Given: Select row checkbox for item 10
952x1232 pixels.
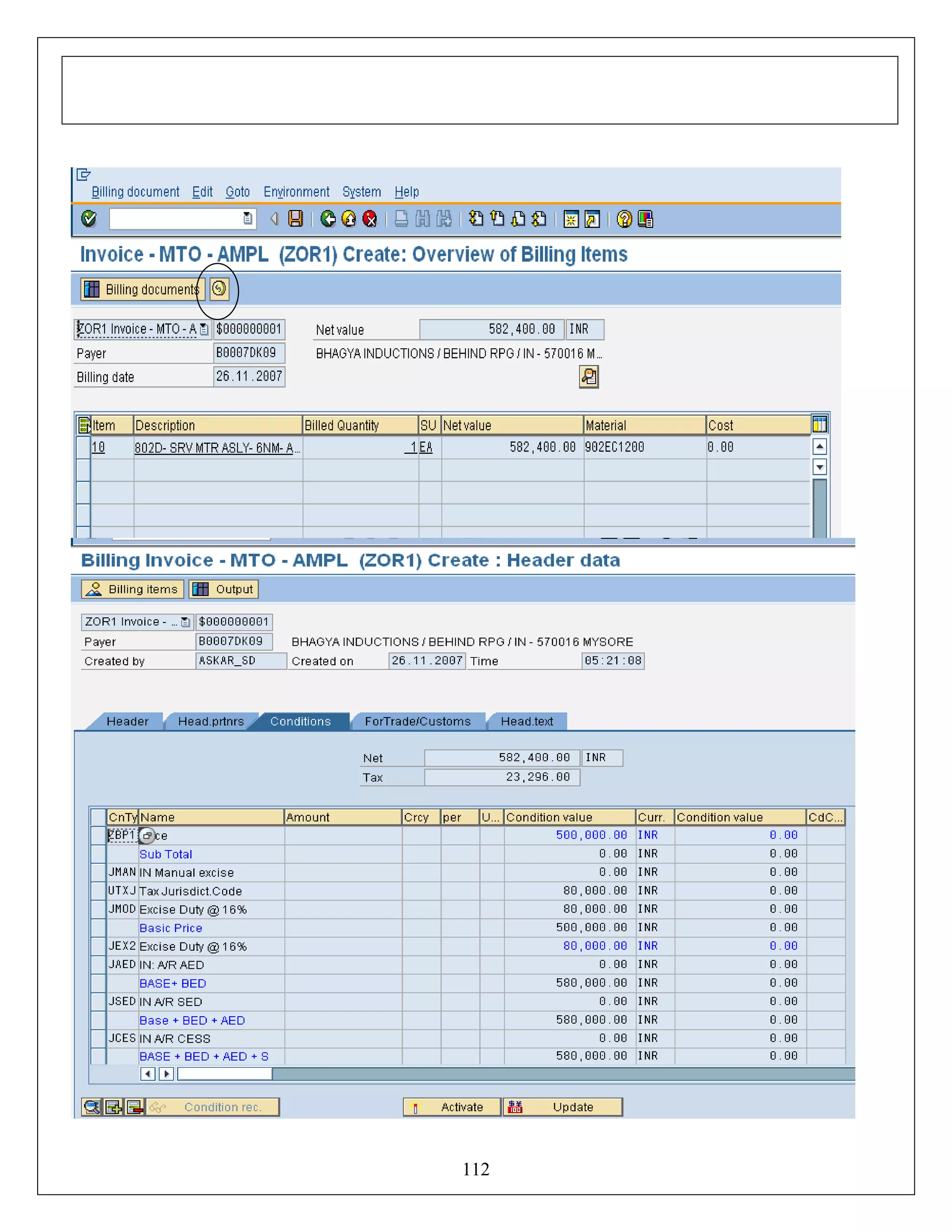Looking at the screenshot, I should pyautogui.click(x=83, y=447).
